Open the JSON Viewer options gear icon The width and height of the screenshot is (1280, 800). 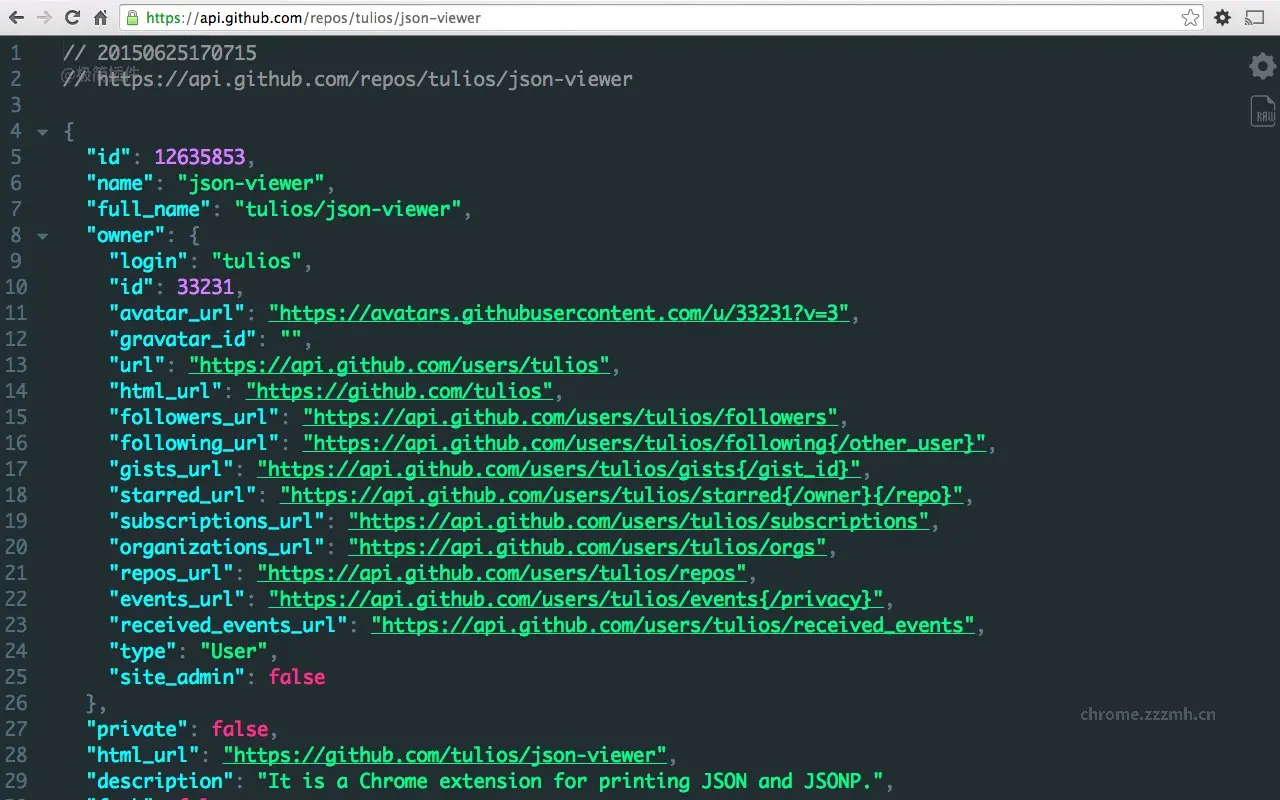(1261, 66)
